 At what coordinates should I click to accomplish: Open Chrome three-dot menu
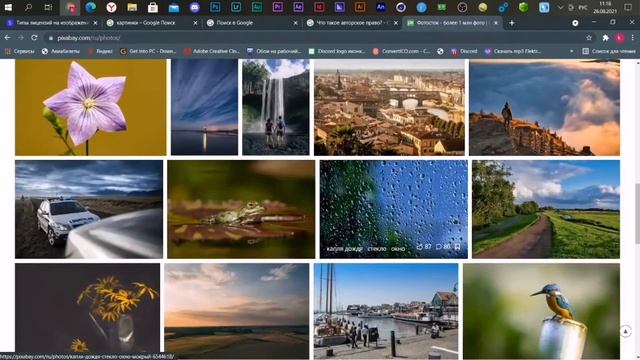click(633, 38)
